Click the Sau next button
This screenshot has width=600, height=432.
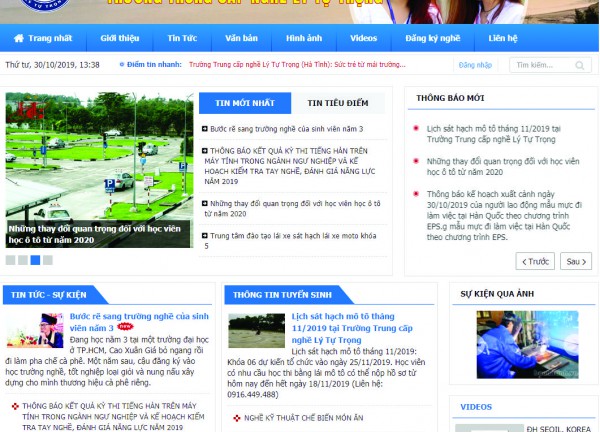click(576, 261)
